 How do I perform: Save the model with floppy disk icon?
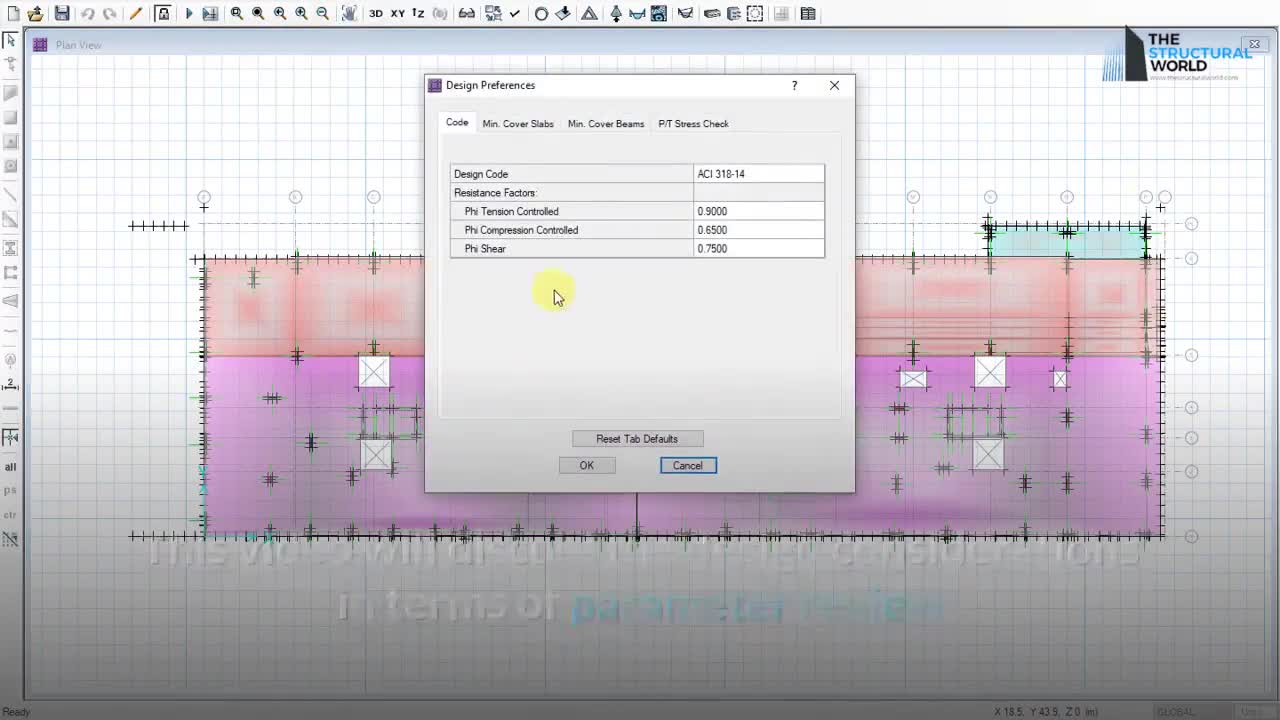coord(62,14)
